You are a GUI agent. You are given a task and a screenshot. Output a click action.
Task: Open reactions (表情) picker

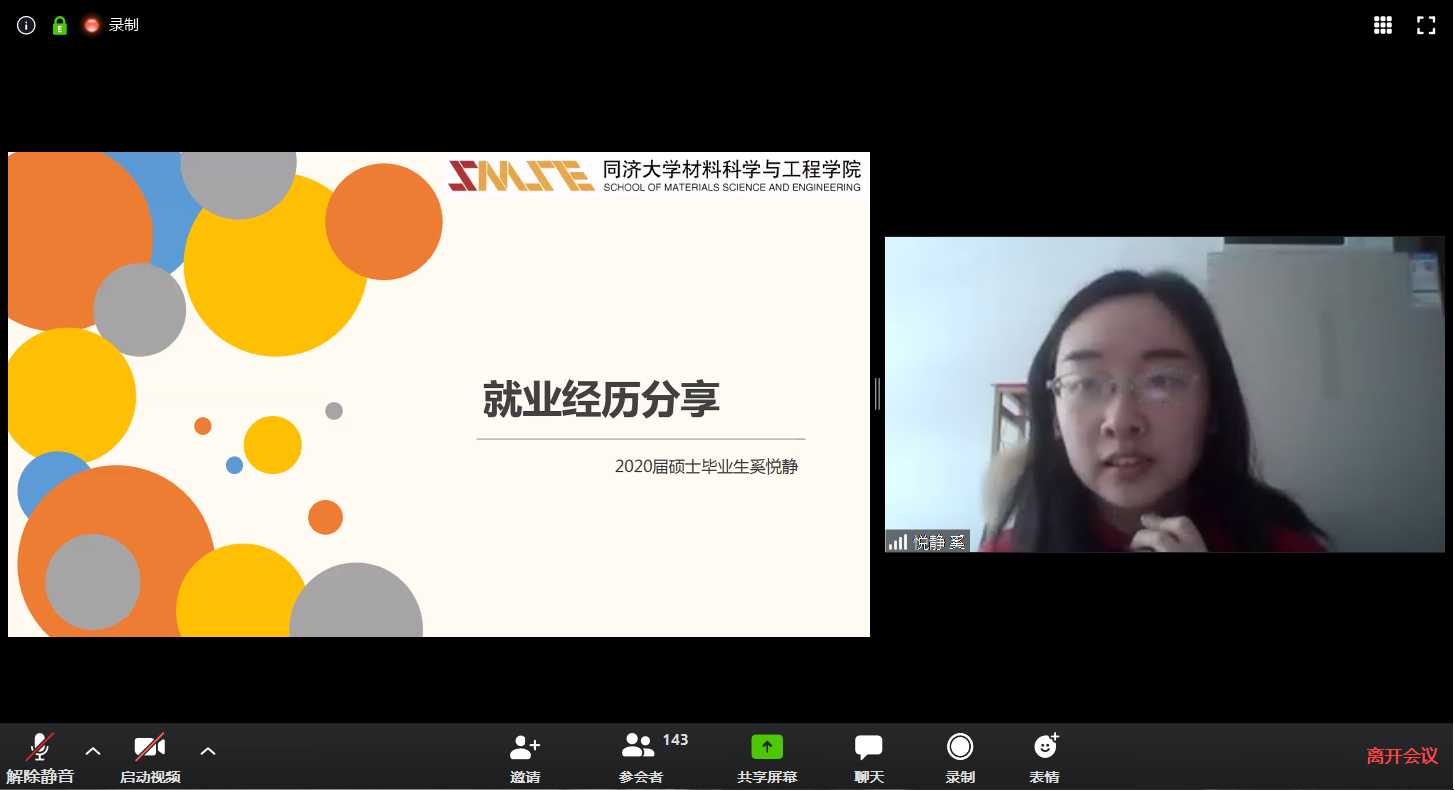[x=1045, y=758]
